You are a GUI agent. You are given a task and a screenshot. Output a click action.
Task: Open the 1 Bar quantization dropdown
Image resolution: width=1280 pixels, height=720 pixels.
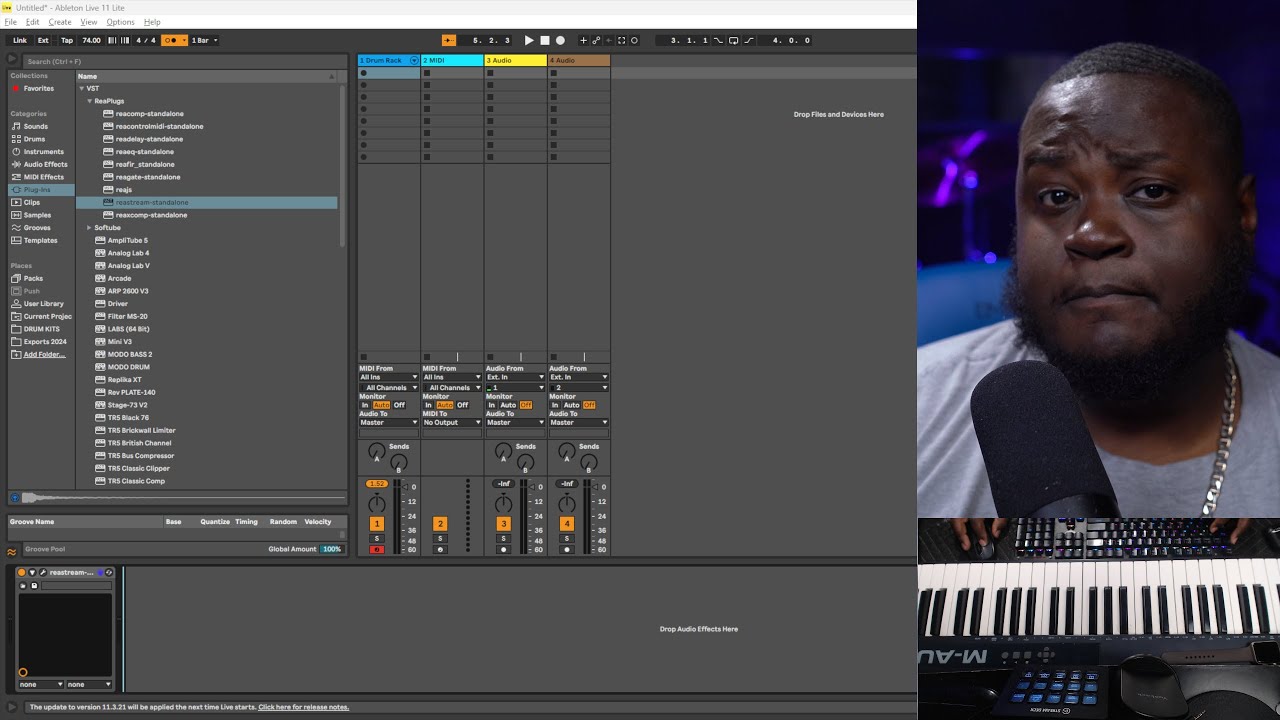point(204,41)
